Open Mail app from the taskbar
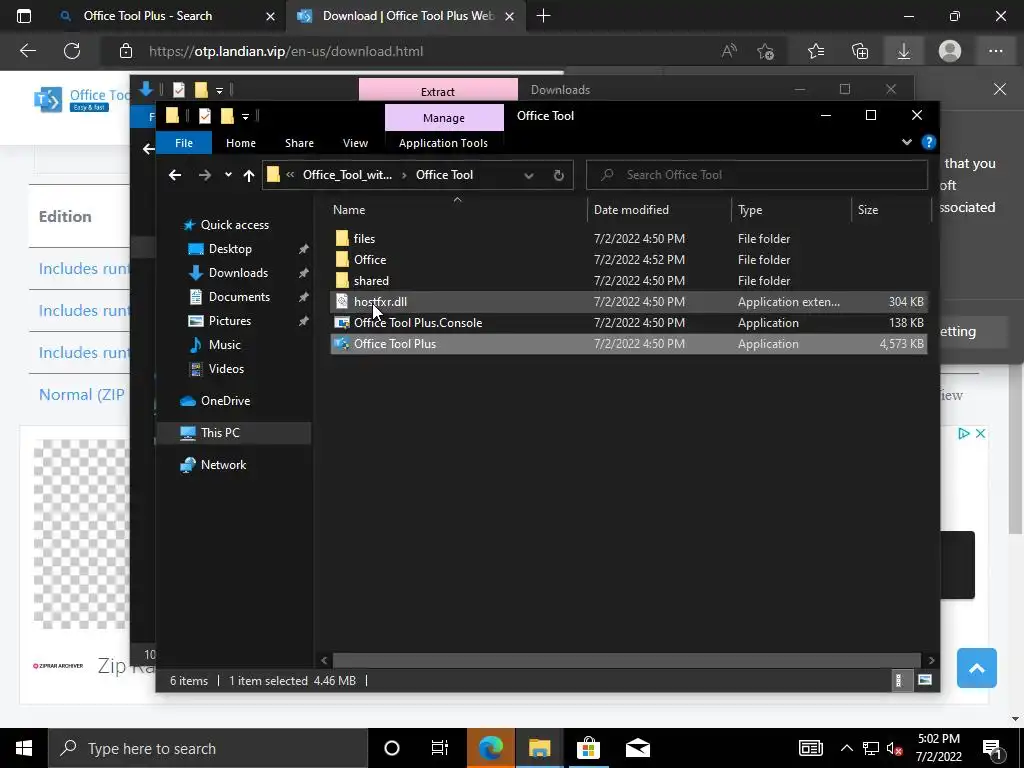This screenshot has height=768, width=1024. pos(637,748)
